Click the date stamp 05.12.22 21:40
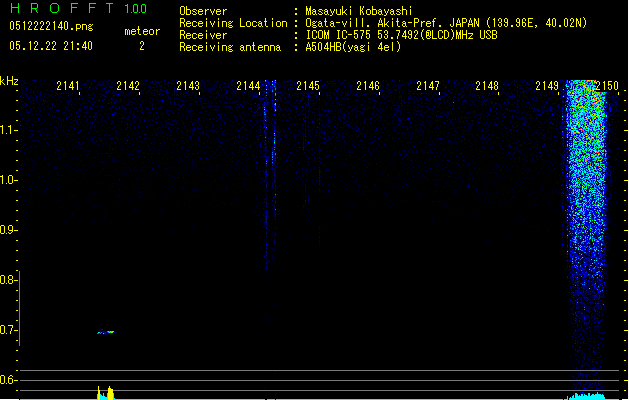Image resolution: width=629 pixels, height=400 pixels. pos(51,46)
